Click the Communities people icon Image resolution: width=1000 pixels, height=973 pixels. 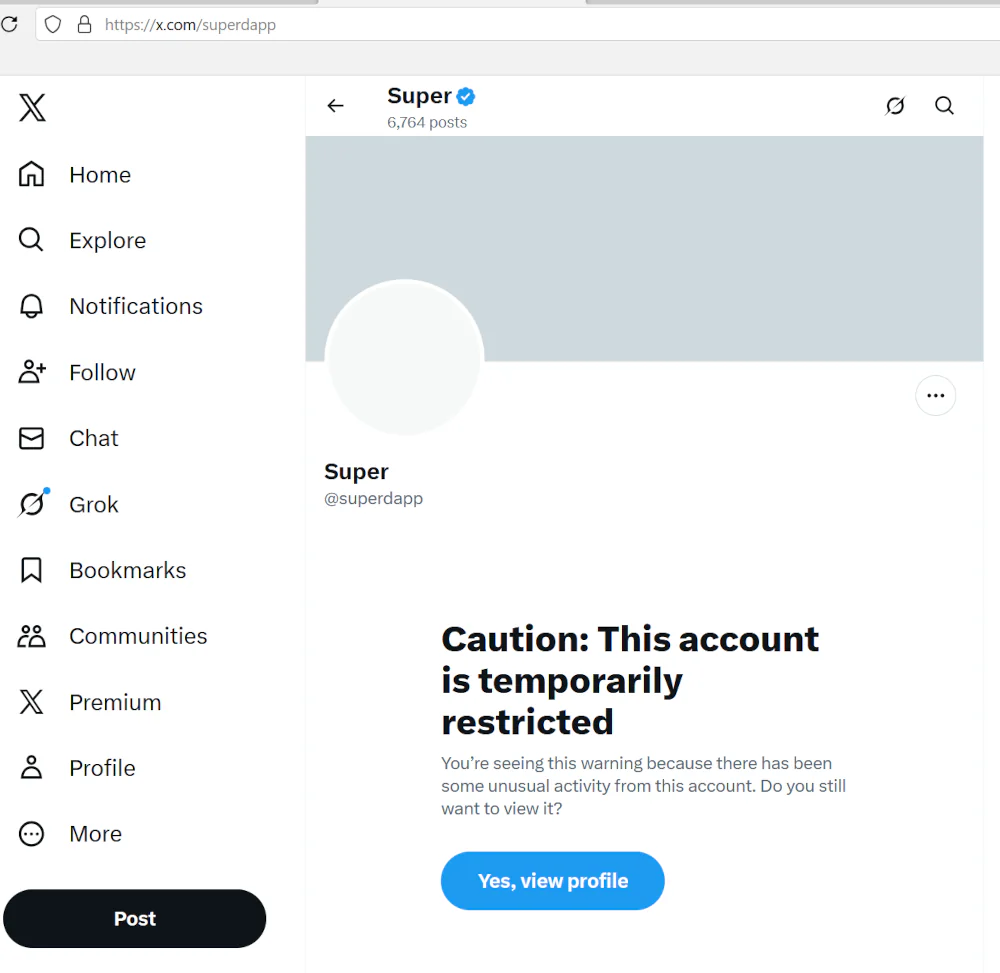(x=31, y=636)
